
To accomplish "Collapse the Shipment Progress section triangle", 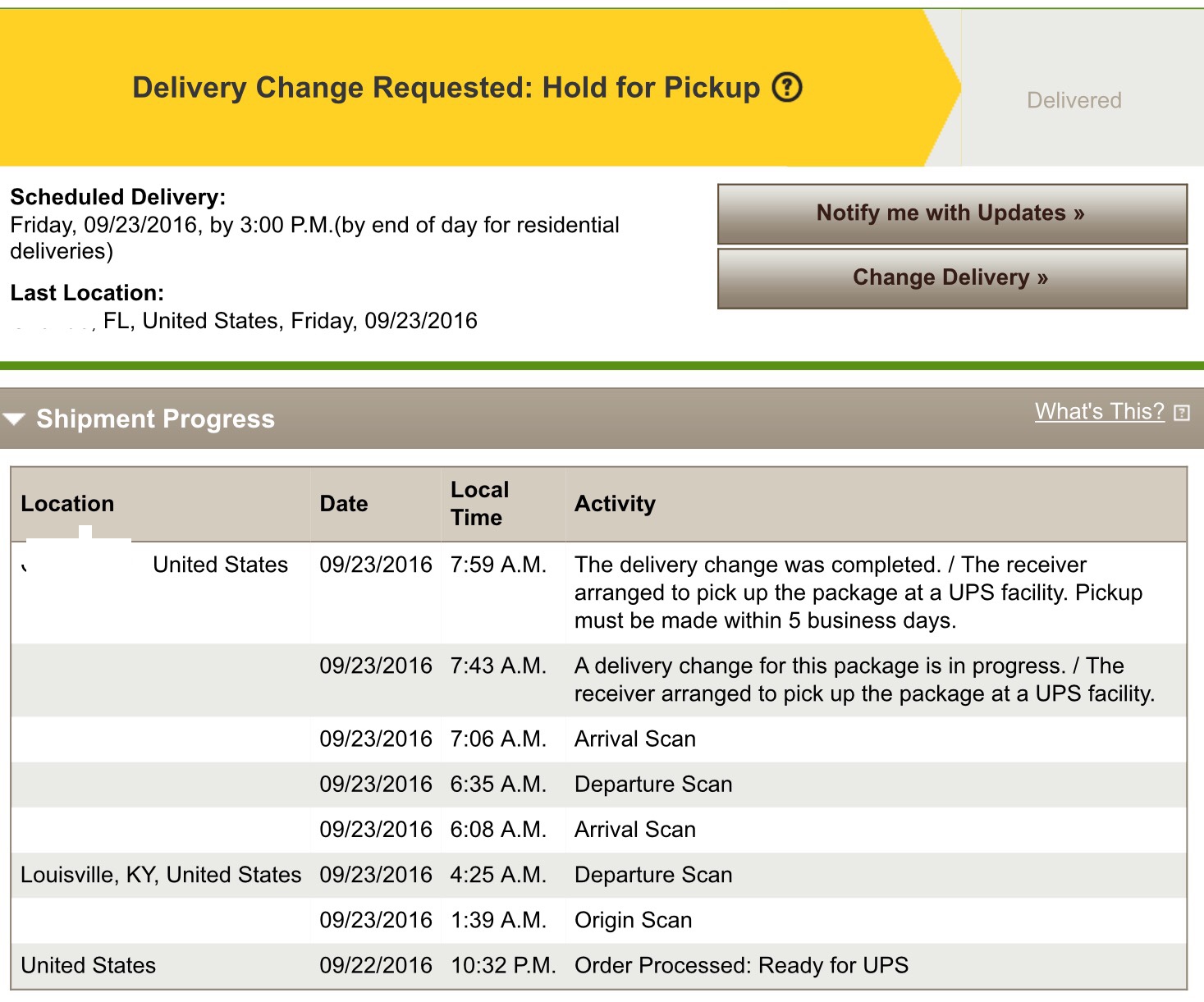I will click(14, 419).
